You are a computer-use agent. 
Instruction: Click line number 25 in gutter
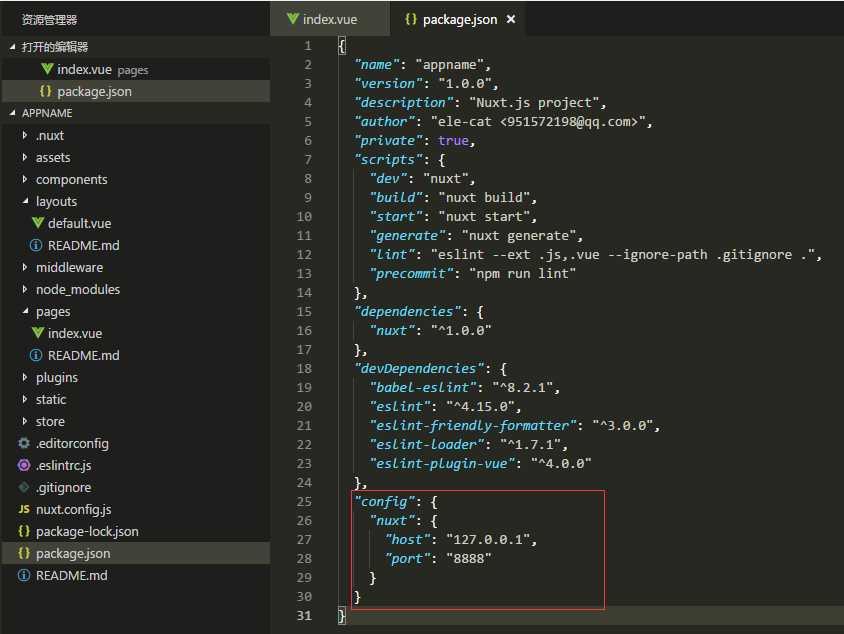coord(304,502)
